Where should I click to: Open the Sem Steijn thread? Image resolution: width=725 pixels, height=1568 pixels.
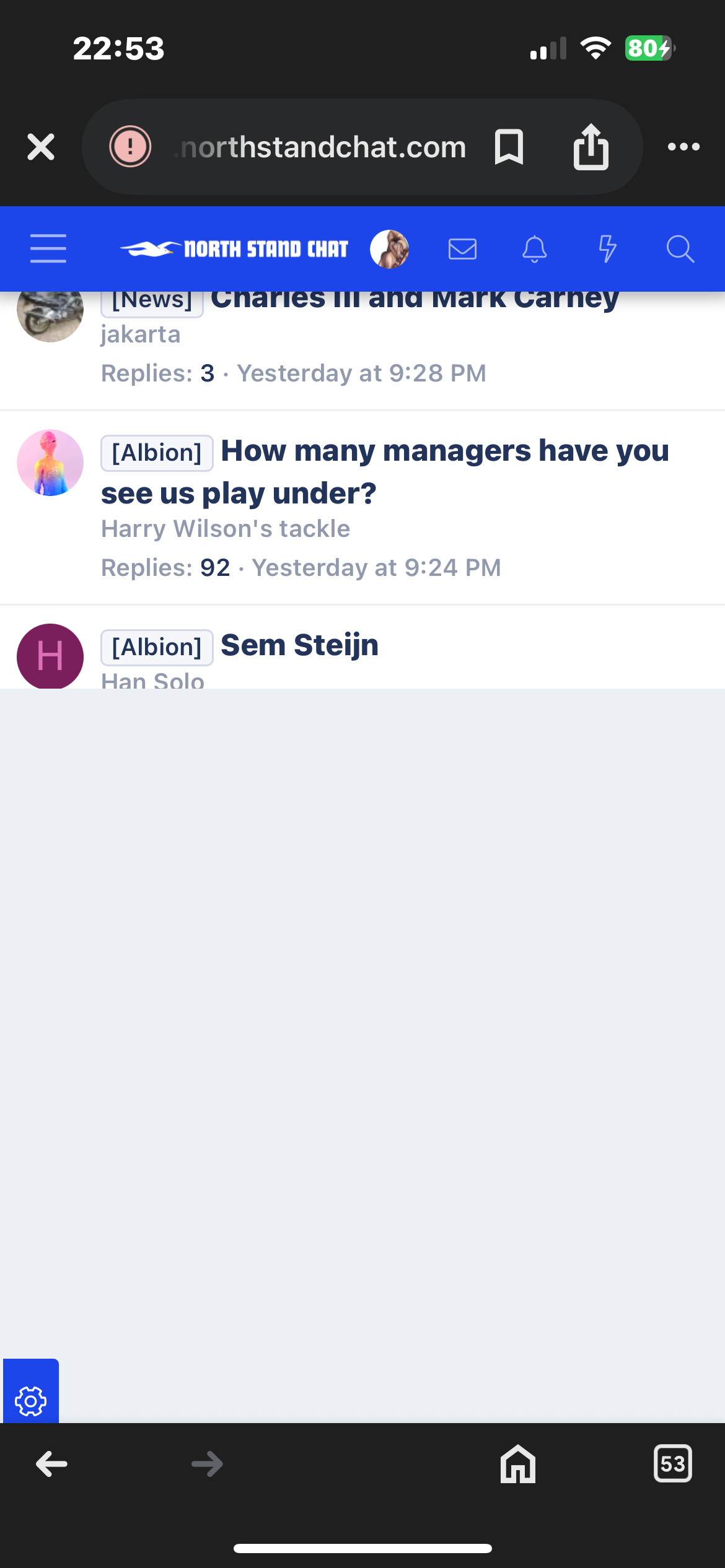(x=299, y=645)
